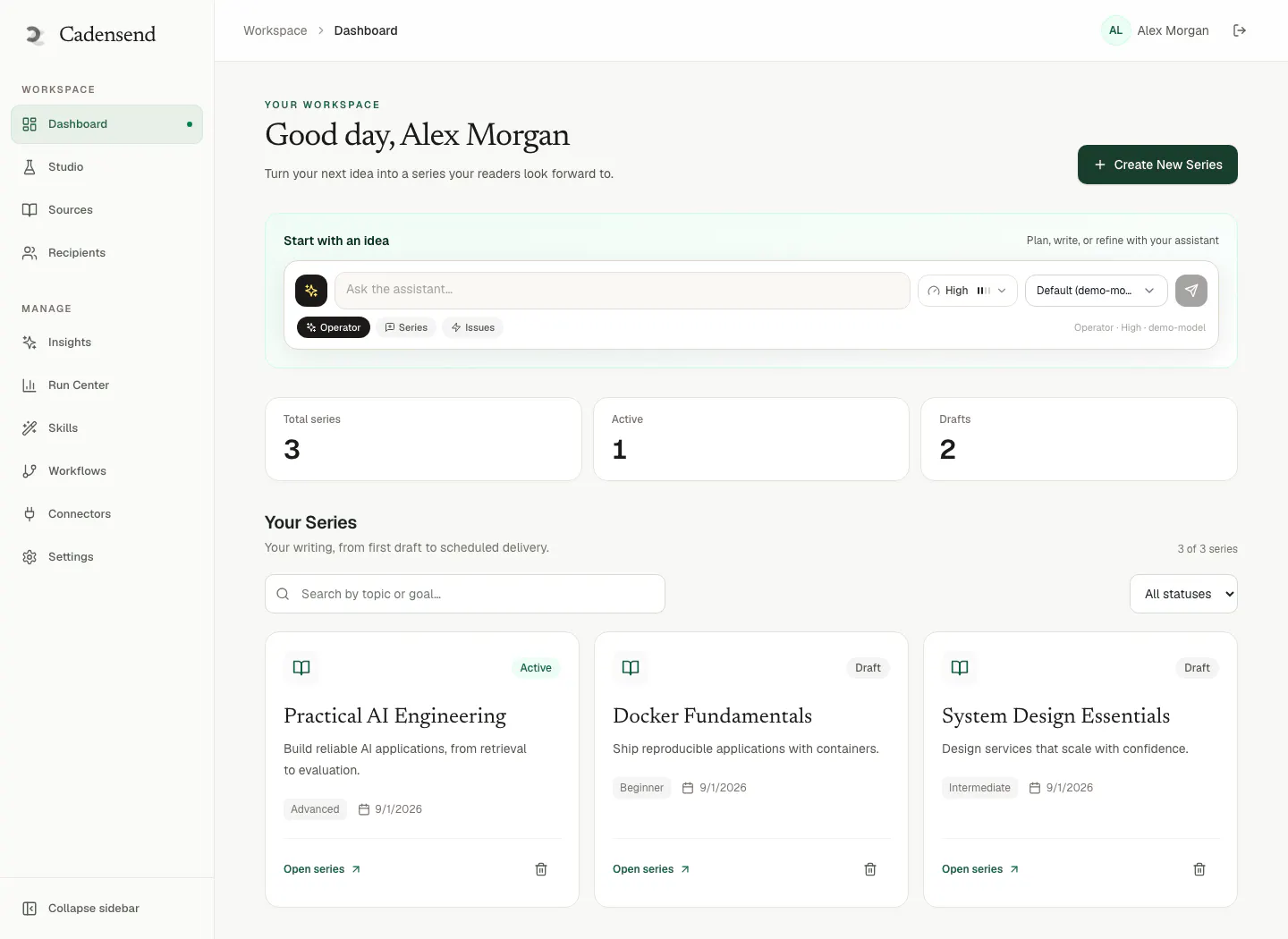Click the Active status badge

pyautogui.click(x=536, y=668)
